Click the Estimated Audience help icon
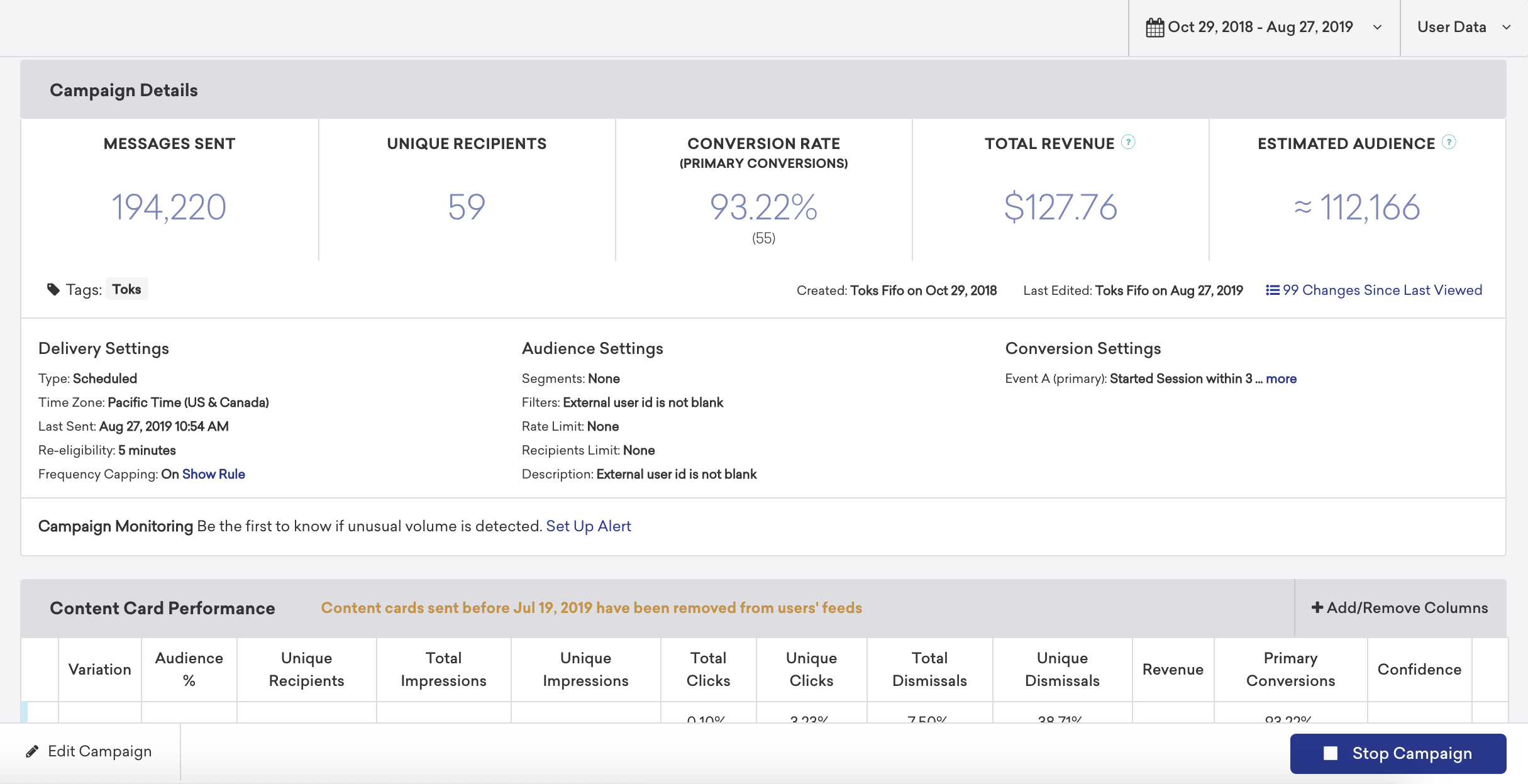This screenshot has height=784, width=1528. coord(1449,142)
